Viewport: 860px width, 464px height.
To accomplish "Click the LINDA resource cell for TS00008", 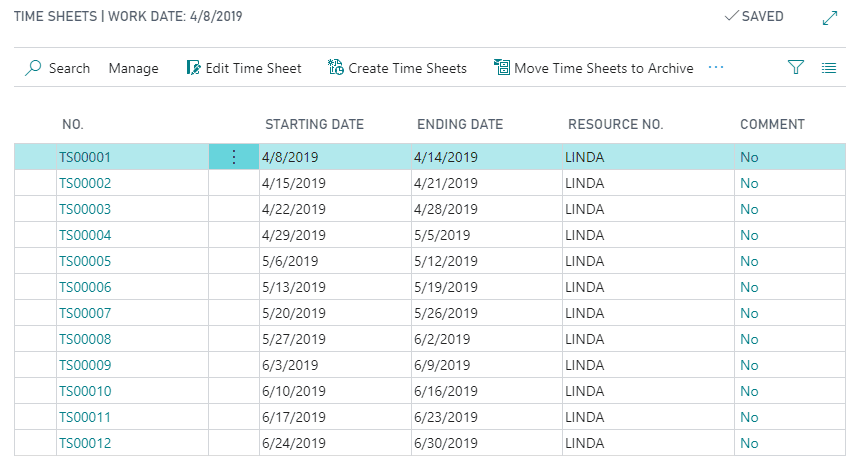I will pos(584,339).
